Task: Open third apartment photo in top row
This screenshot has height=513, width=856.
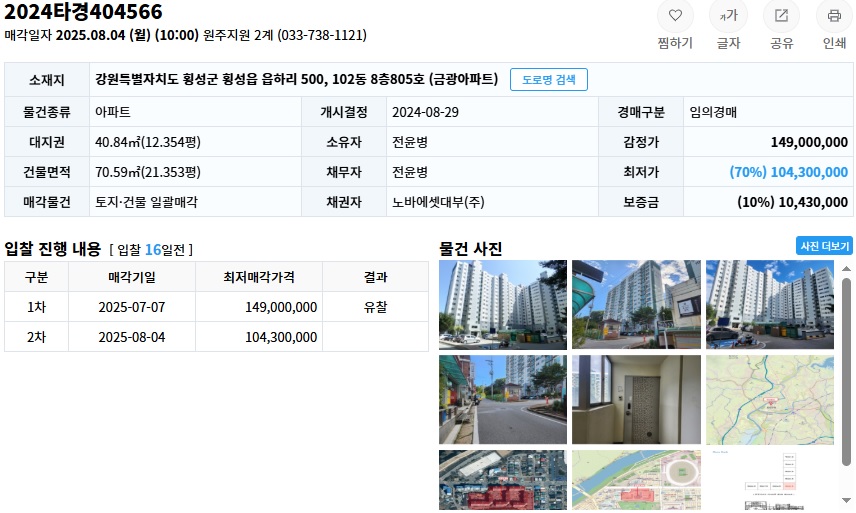Action: [770, 305]
